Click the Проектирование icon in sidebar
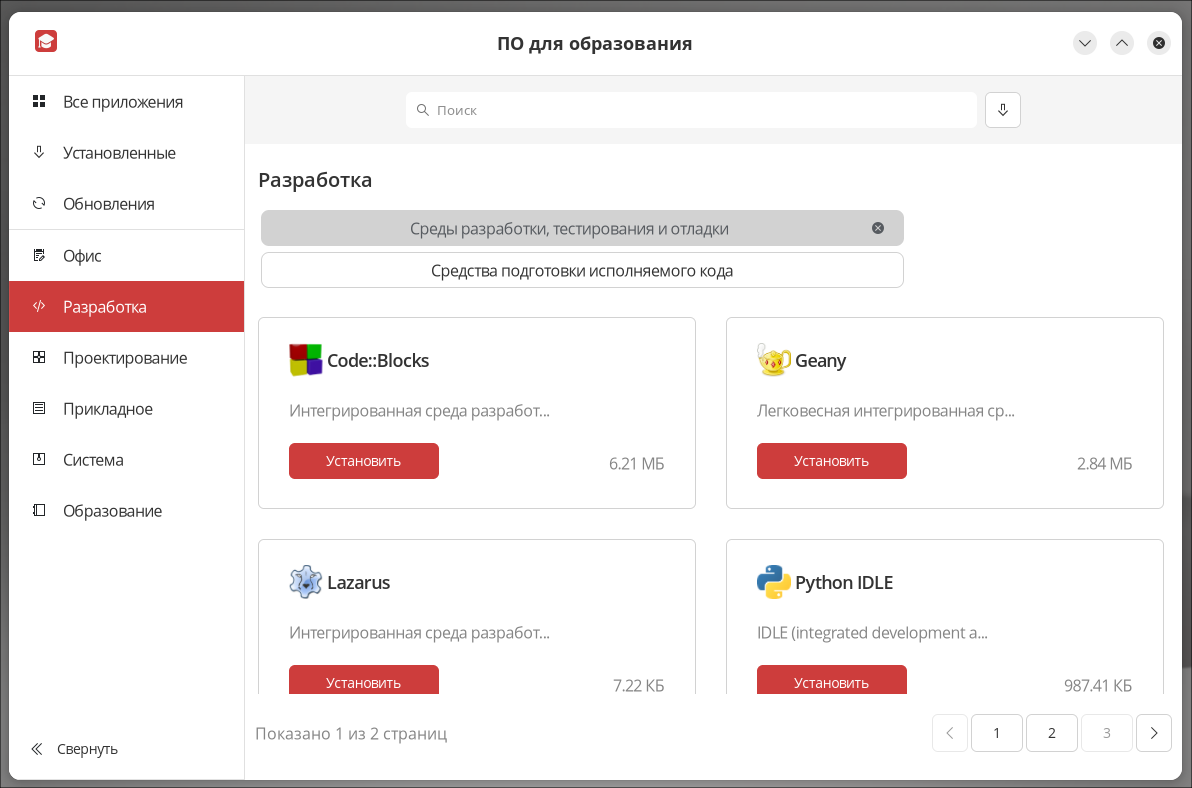This screenshot has width=1192, height=788. pyautogui.click(x=39, y=356)
